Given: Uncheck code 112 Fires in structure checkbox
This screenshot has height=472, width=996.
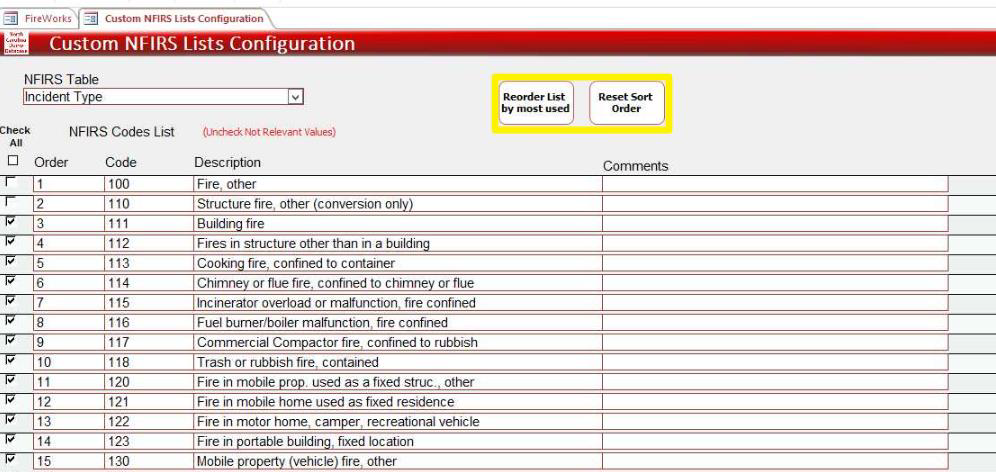Looking at the screenshot, I should (11, 241).
